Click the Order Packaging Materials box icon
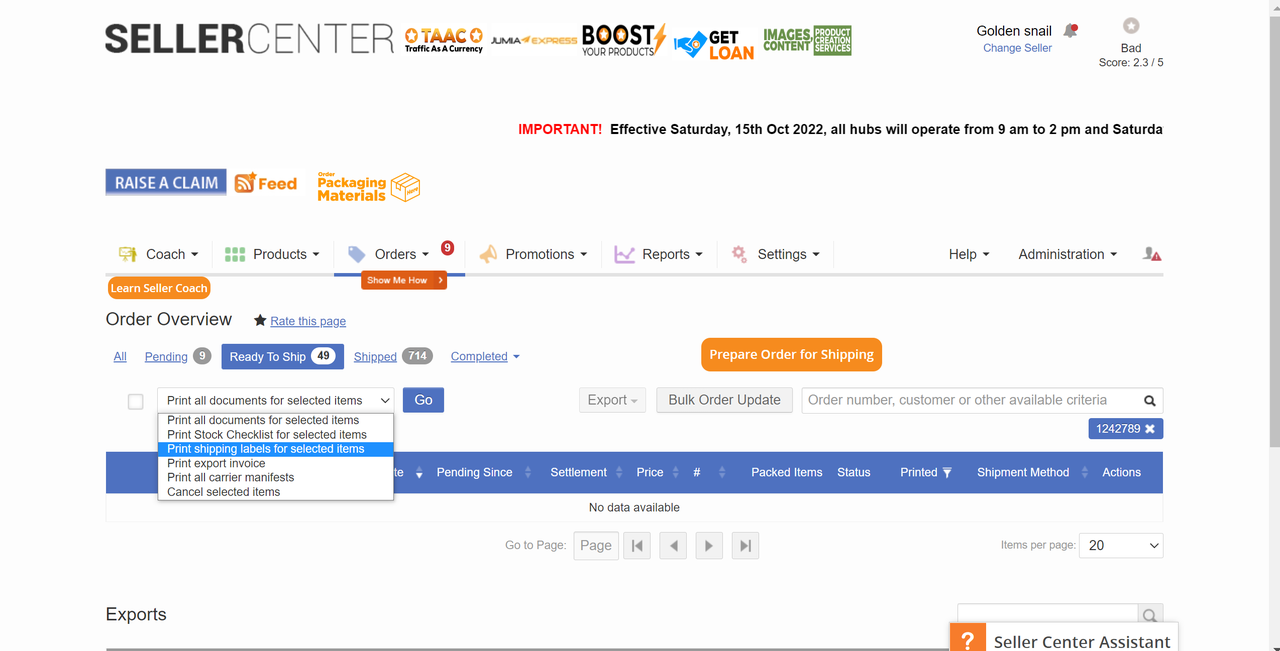The height and width of the screenshot is (651, 1280). (x=405, y=187)
